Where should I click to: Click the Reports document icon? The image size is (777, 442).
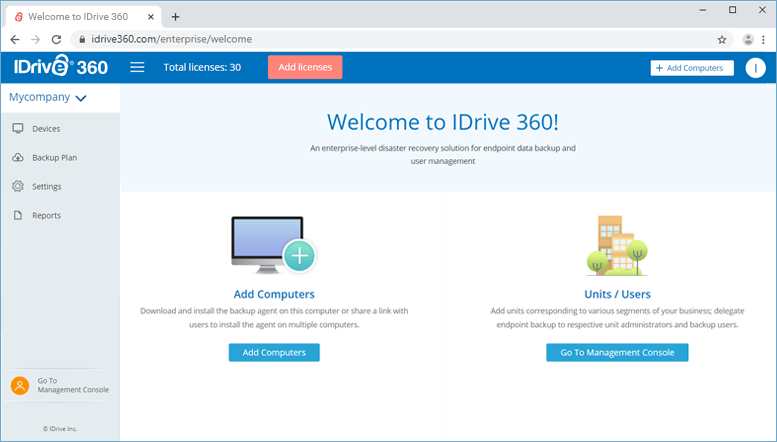(18, 215)
